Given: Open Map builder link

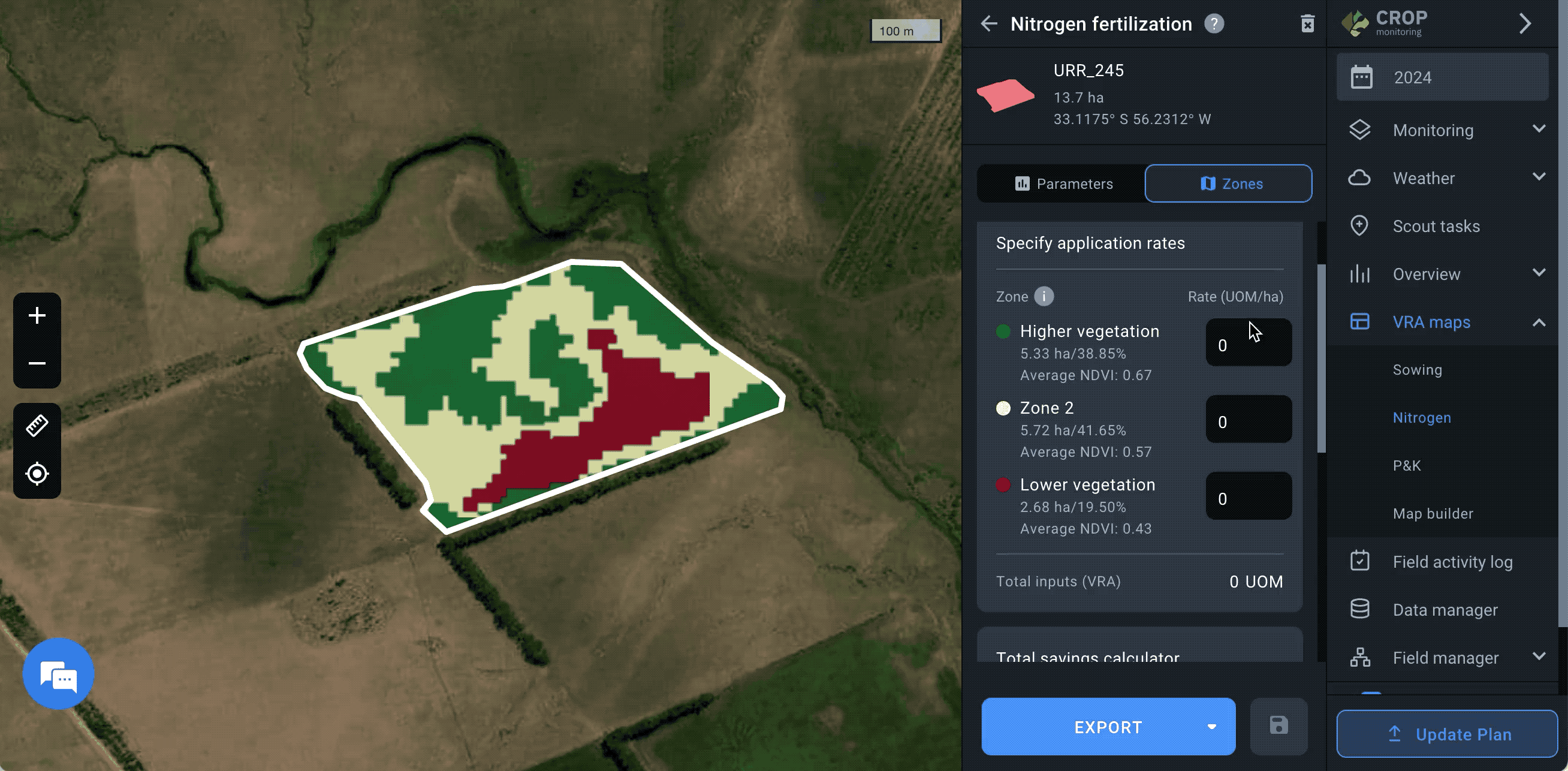Looking at the screenshot, I should tap(1433, 513).
